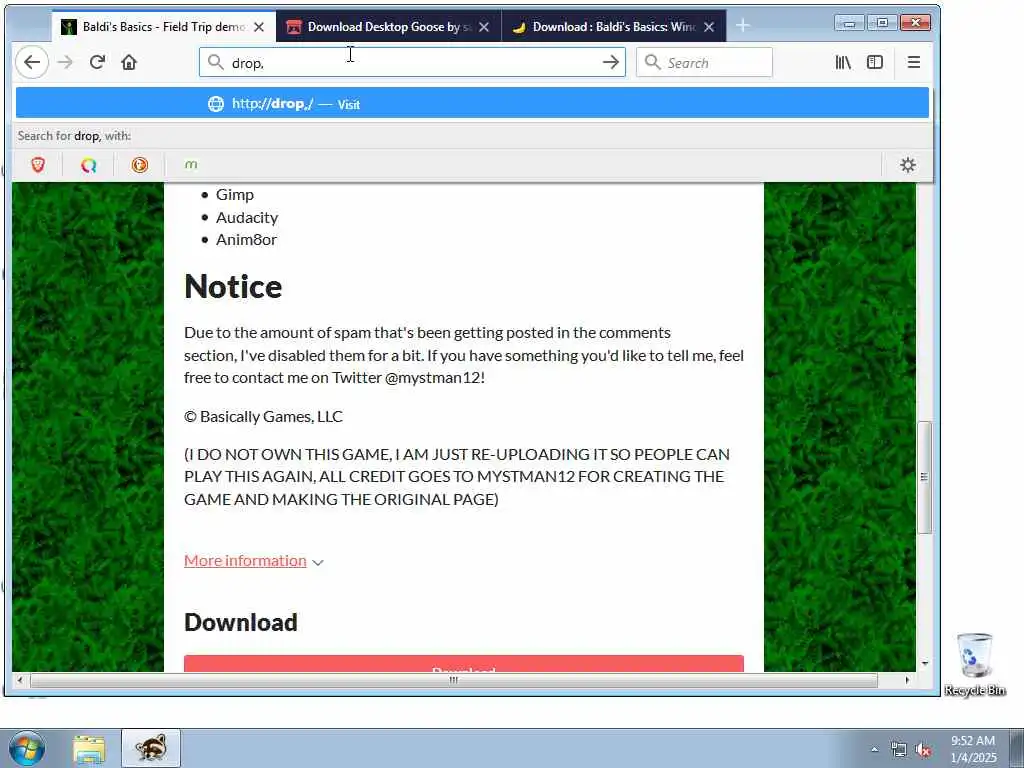Show hidden system tray icons
Image resolution: width=1024 pixels, height=768 pixels.
coord(874,749)
